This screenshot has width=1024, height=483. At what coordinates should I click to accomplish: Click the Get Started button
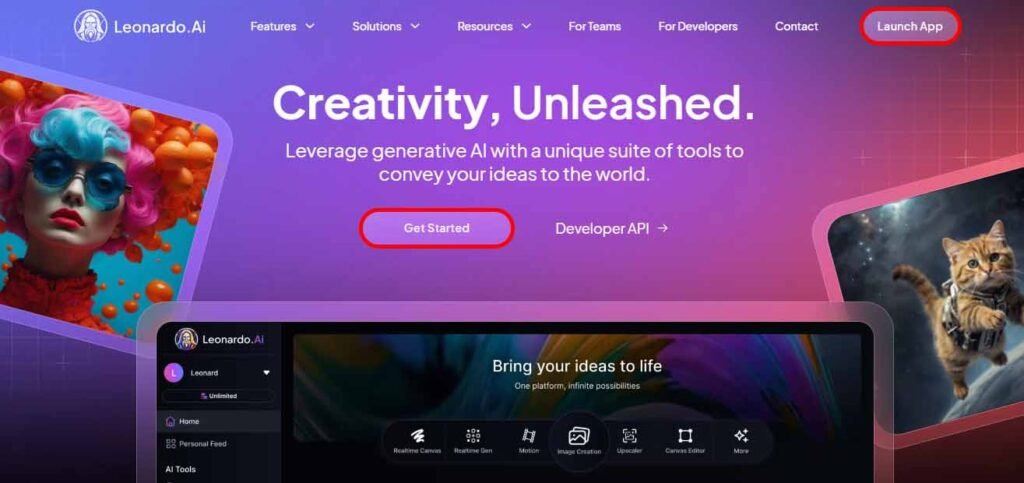click(x=436, y=228)
